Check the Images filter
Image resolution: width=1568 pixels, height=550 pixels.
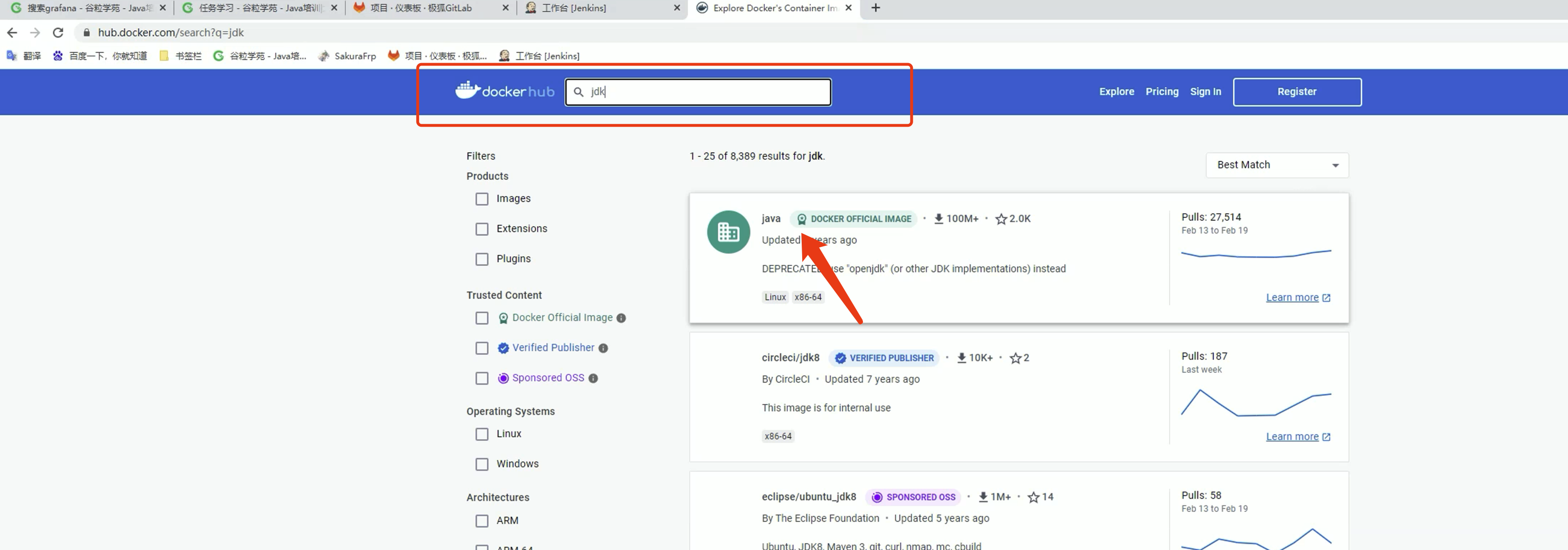click(x=482, y=199)
